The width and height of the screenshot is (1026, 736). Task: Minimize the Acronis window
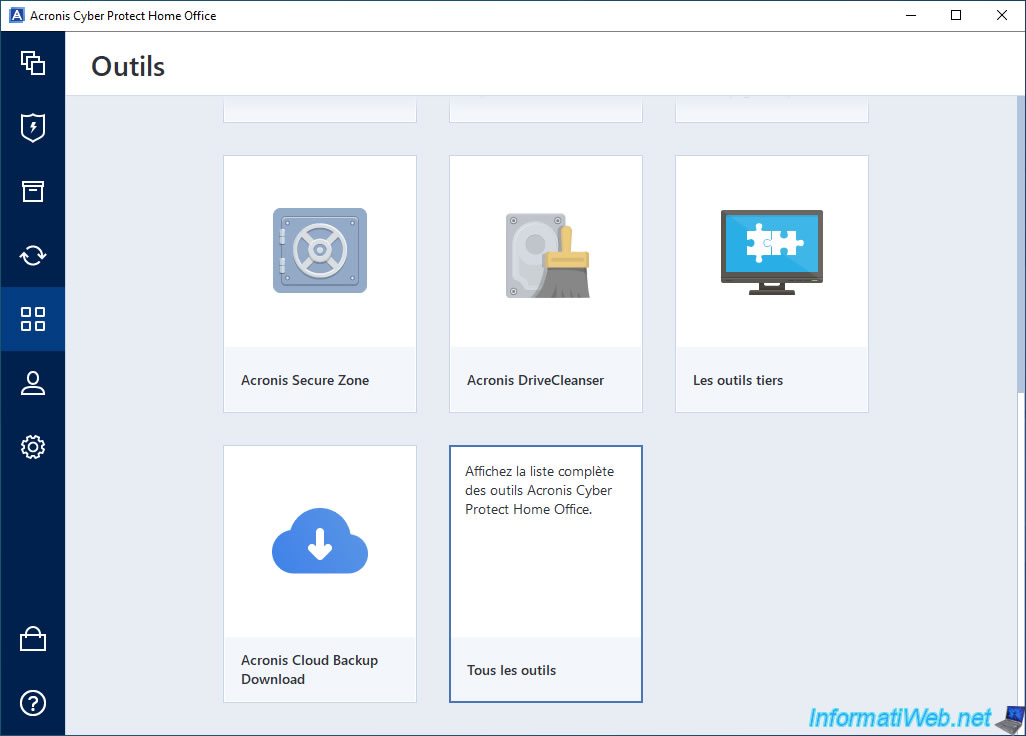(x=911, y=15)
